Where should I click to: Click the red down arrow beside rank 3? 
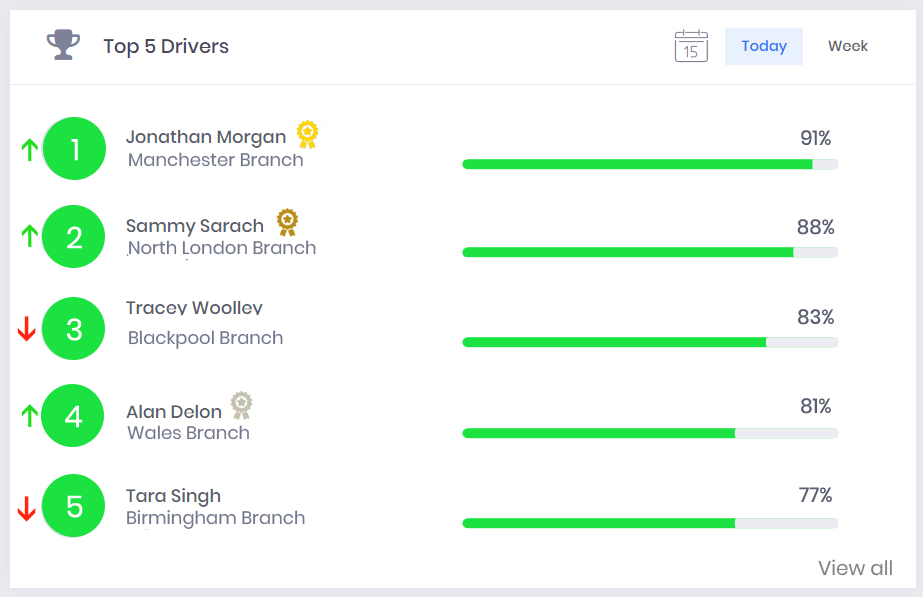26,329
